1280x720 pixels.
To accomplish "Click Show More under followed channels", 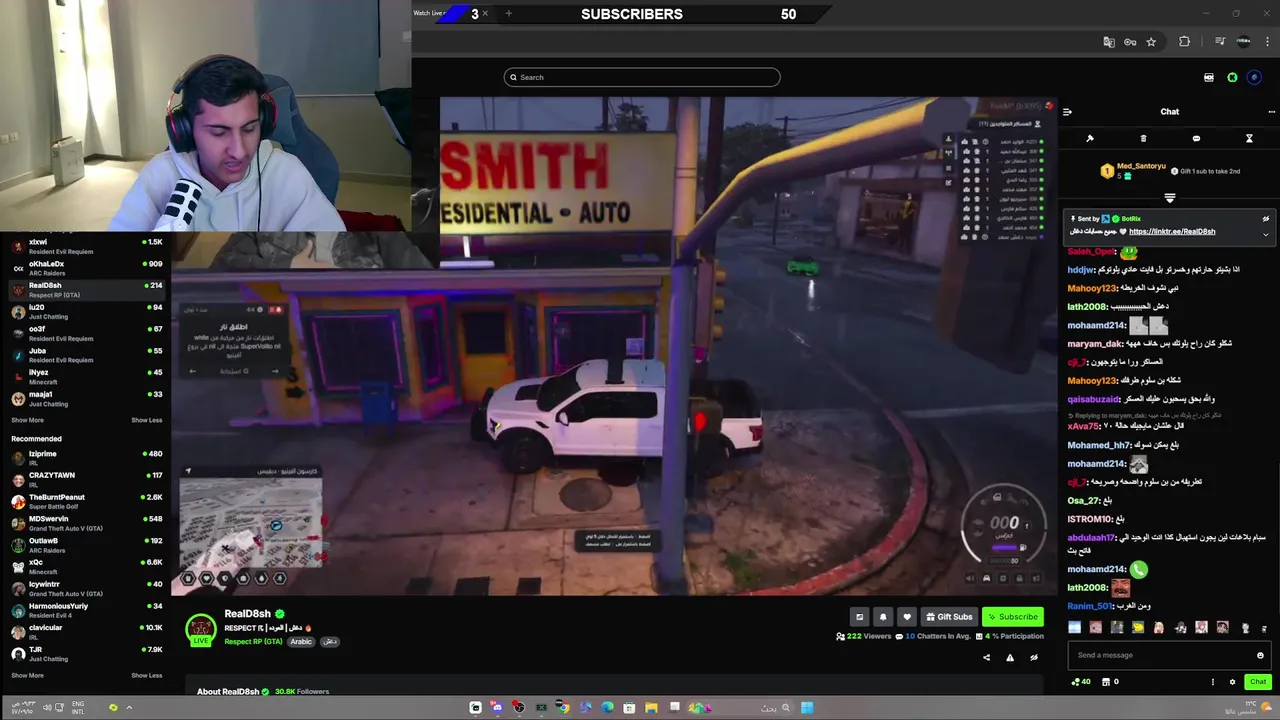I will click(27, 420).
